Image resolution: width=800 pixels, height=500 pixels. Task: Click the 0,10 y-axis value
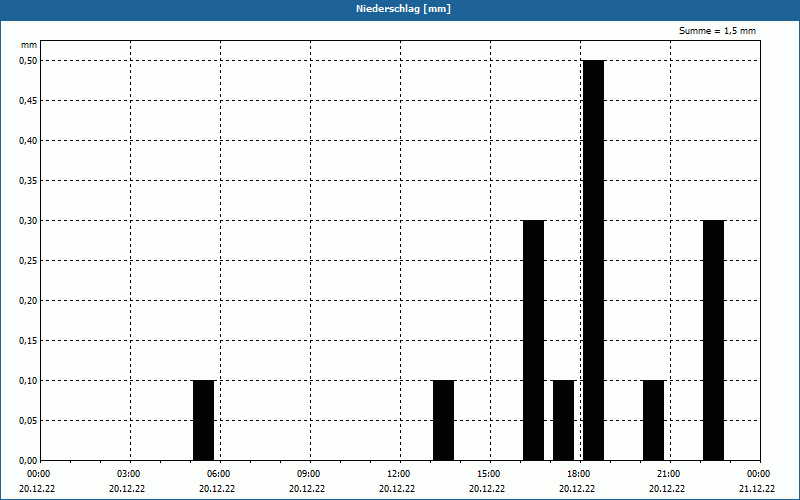point(28,381)
